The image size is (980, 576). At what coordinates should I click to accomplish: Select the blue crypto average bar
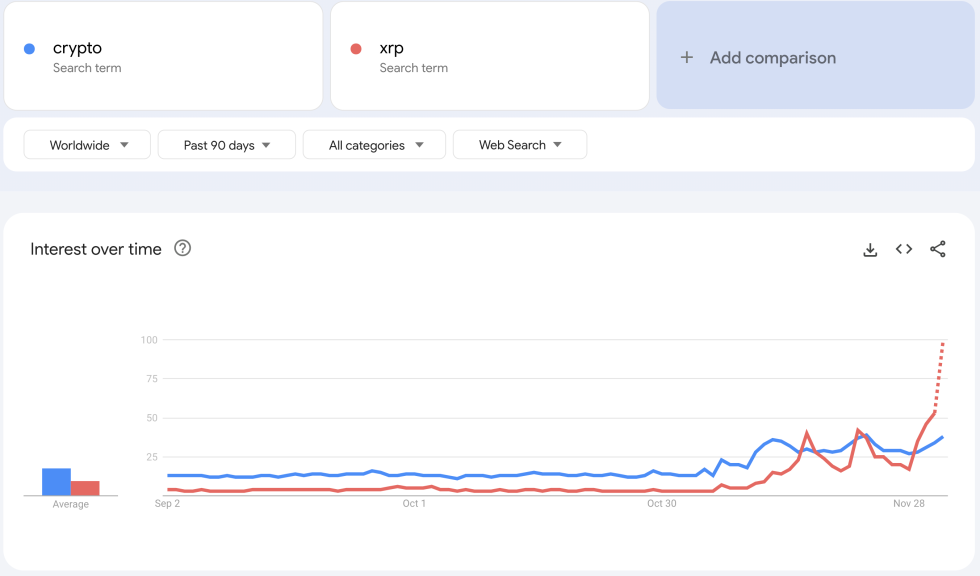pos(56,482)
